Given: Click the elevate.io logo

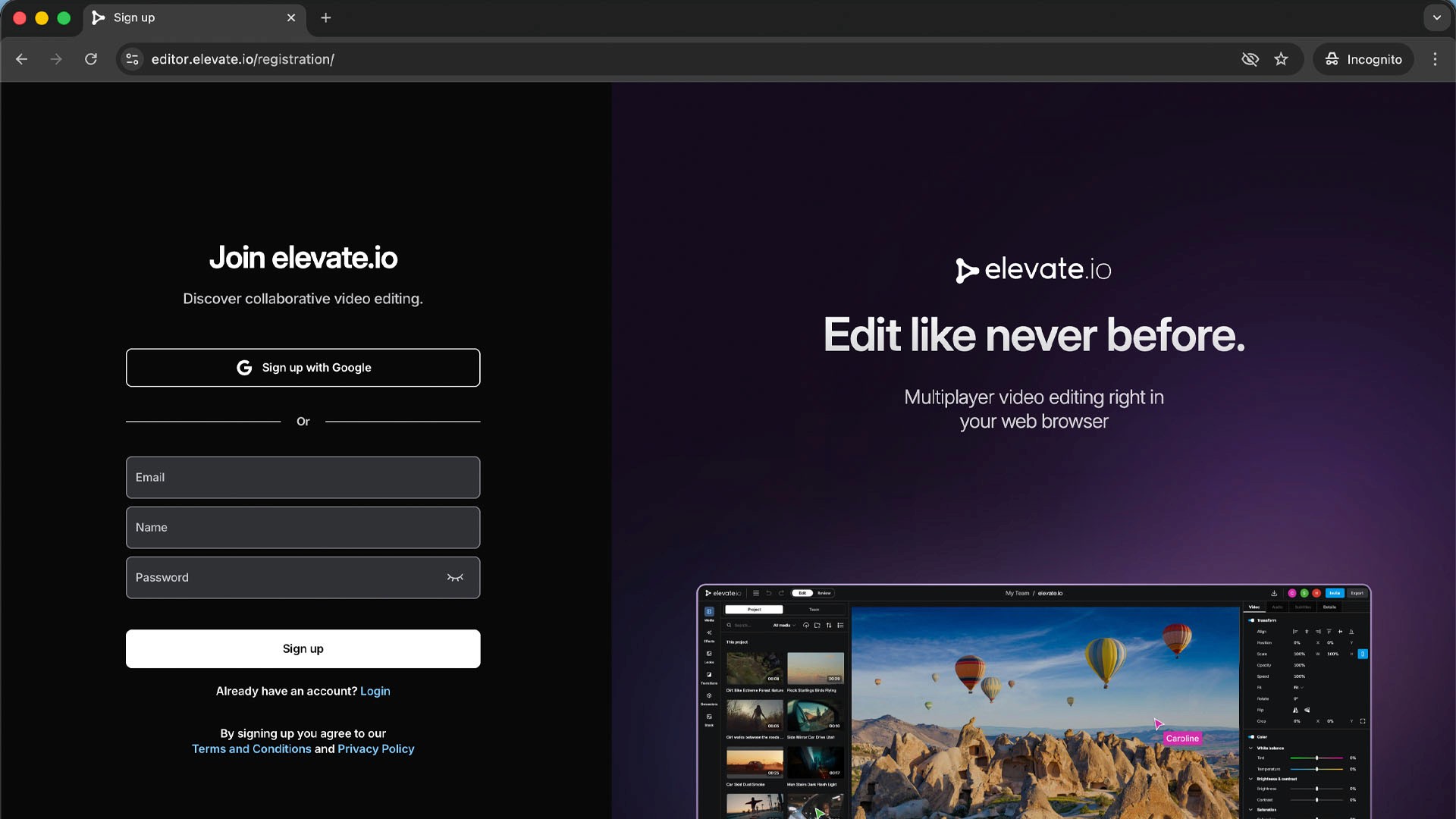Looking at the screenshot, I should tap(1033, 270).
